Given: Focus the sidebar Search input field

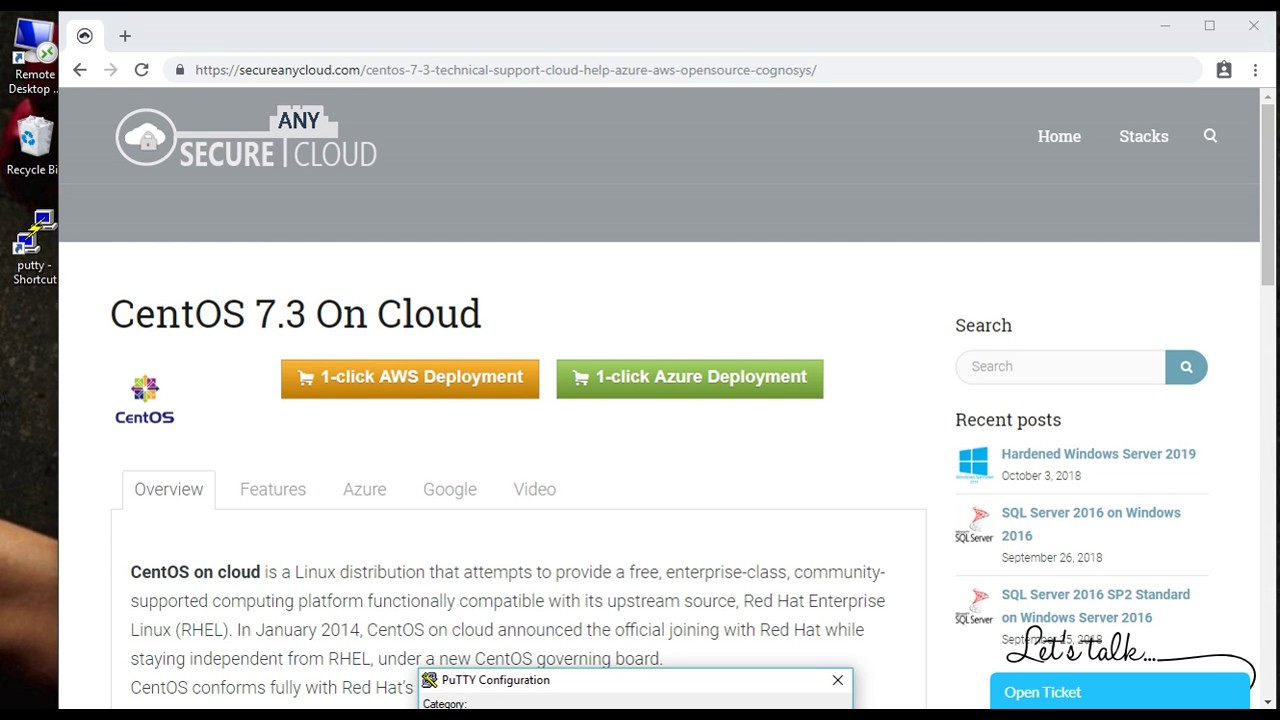Looking at the screenshot, I should (1060, 367).
